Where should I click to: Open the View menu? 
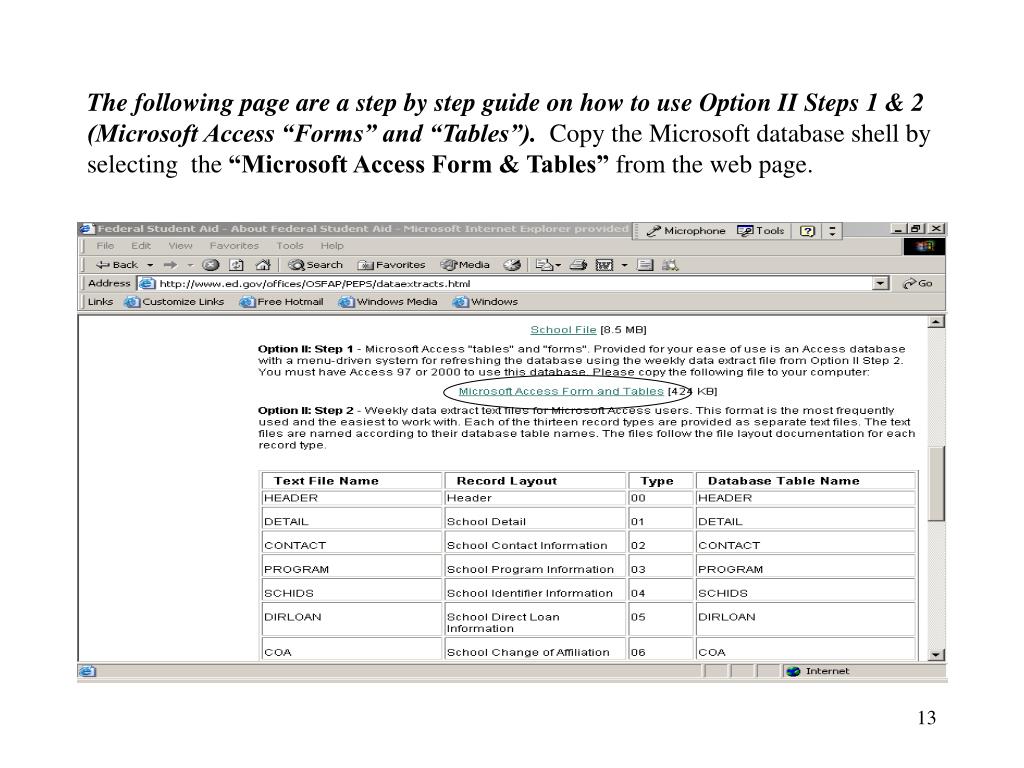[x=180, y=246]
